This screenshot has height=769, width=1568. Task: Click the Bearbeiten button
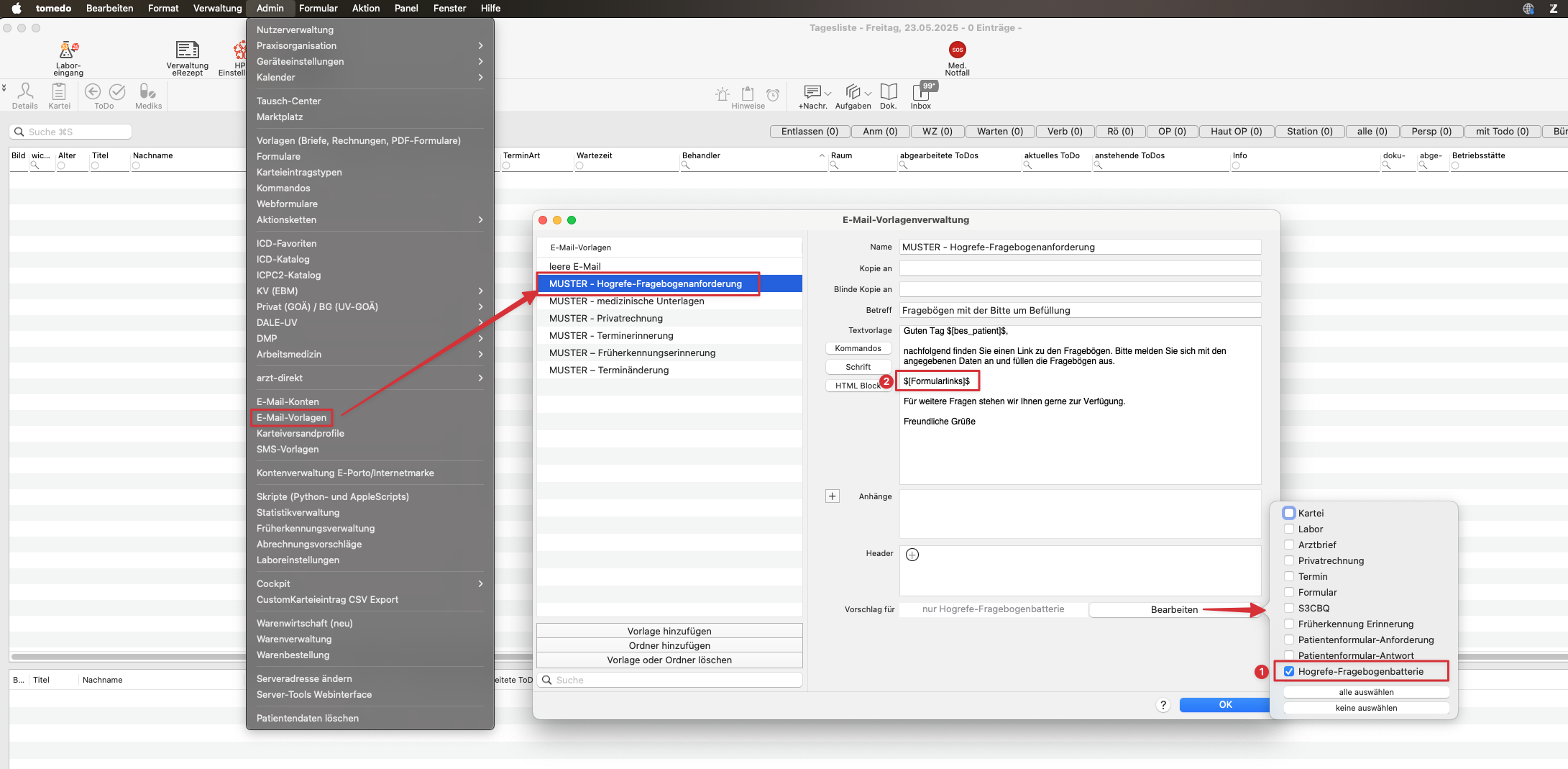[x=1174, y=609]
